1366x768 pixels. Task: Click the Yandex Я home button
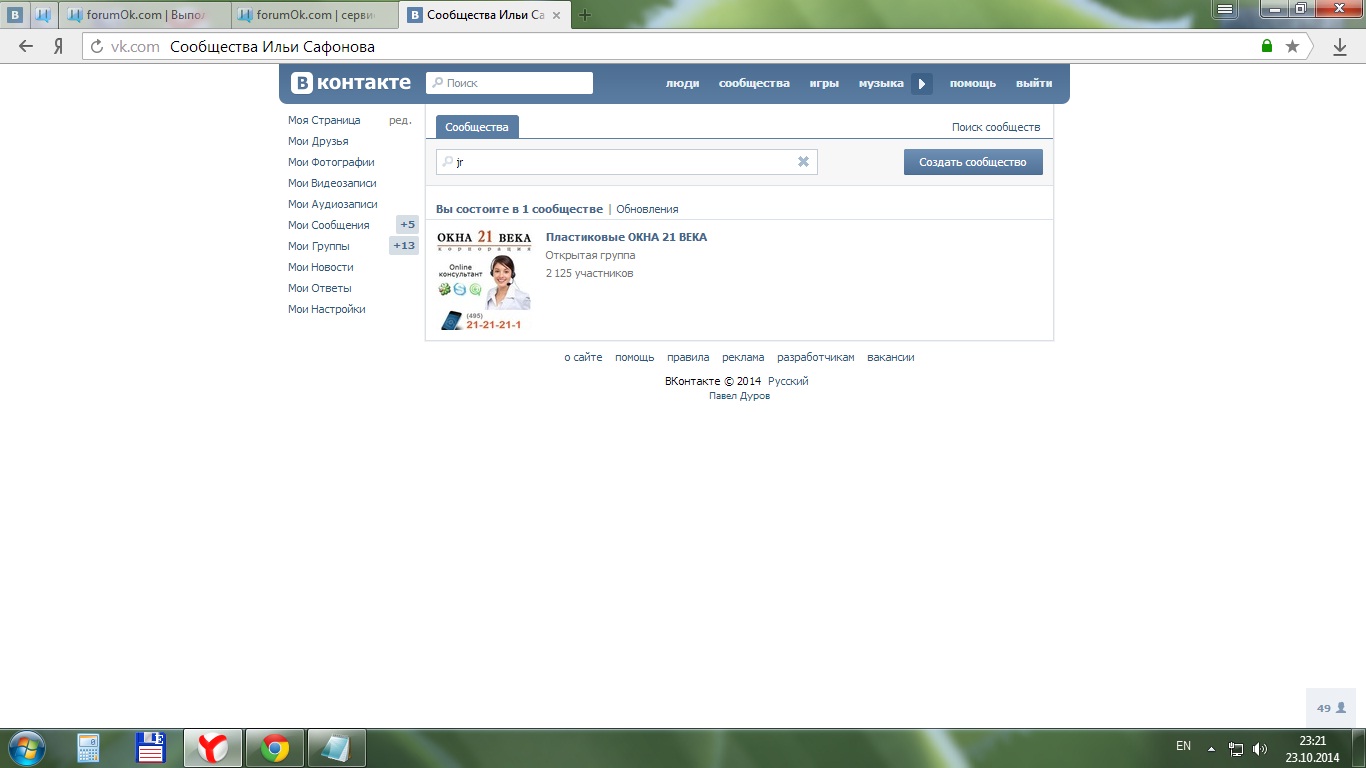(59, 46)
